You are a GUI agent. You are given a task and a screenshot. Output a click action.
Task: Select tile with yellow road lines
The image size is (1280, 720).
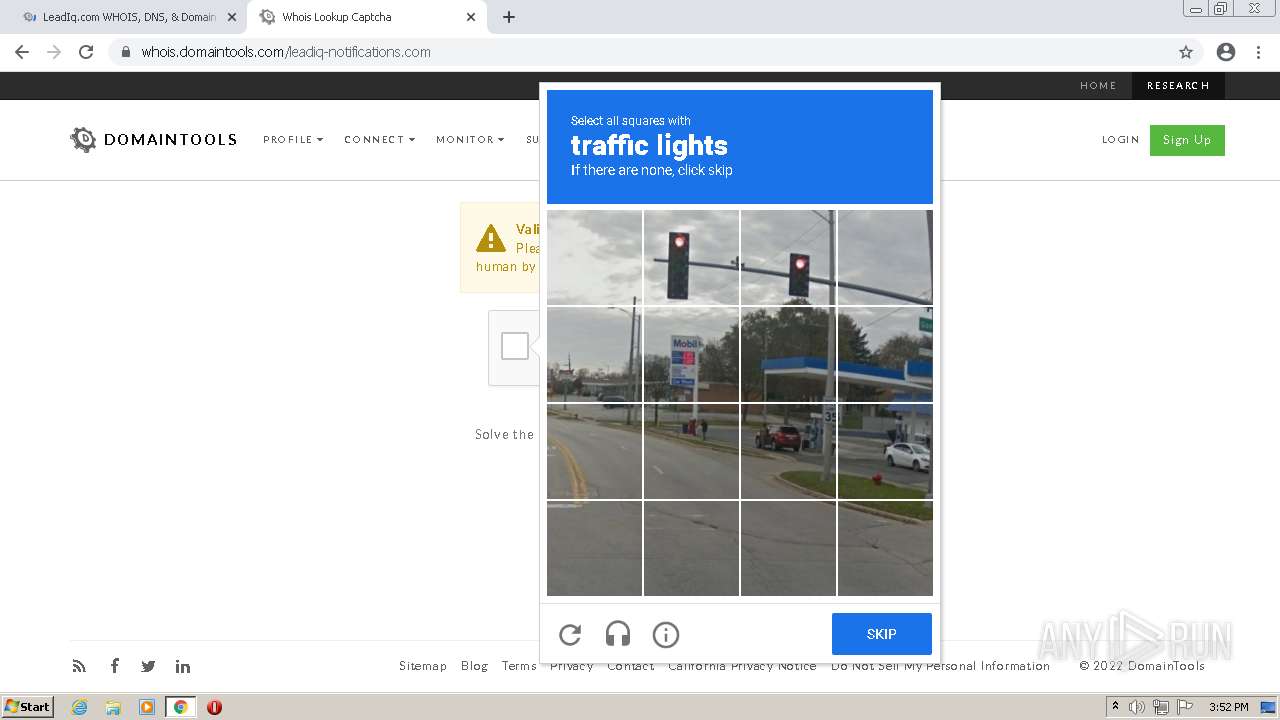tap(594, 451)
